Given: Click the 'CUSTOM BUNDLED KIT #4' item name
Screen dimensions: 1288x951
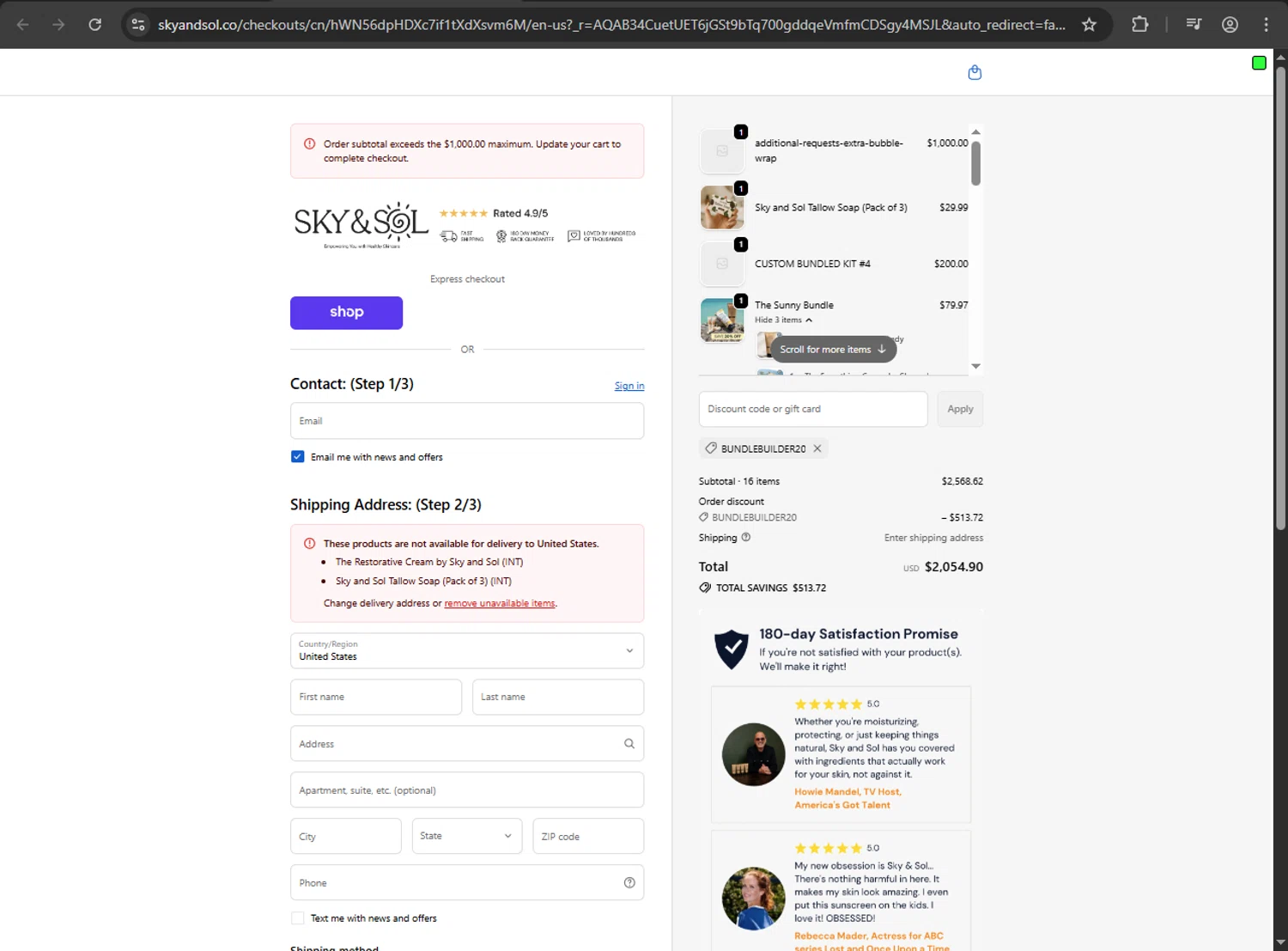Looking at the screenshot, I should [812, 264].
